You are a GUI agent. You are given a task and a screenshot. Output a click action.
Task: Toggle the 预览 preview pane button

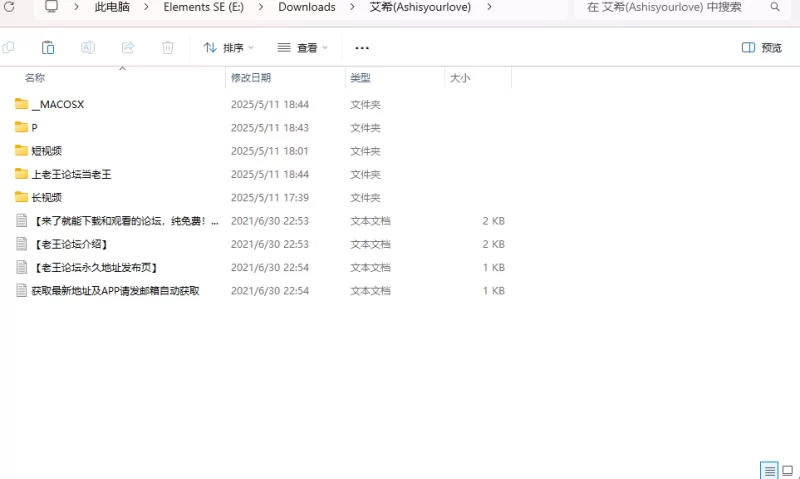pos(761,47)
